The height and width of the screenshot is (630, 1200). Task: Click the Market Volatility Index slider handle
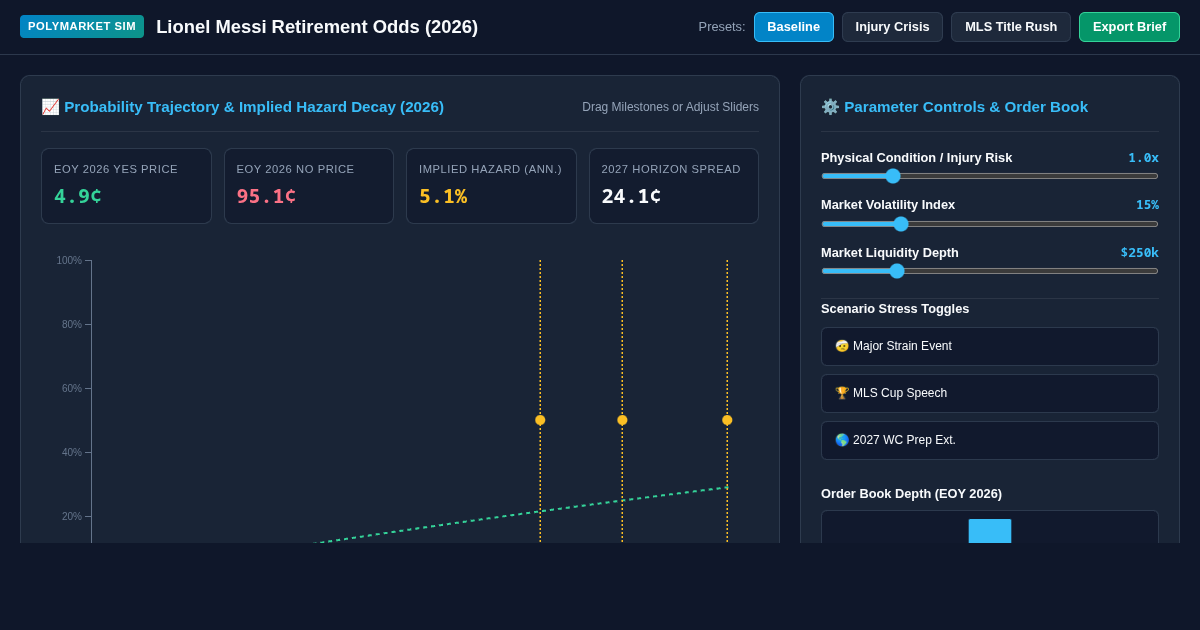901,224
